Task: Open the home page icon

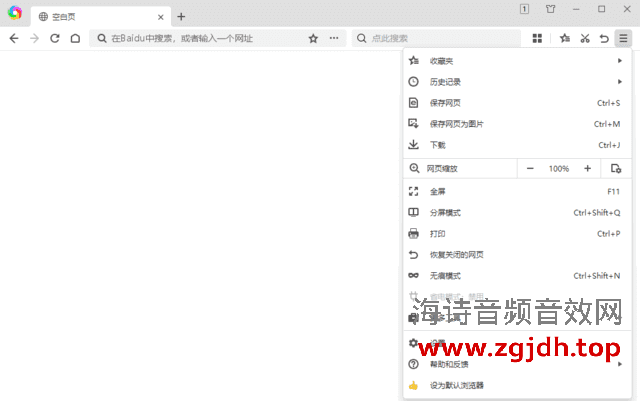Action: 75,38
